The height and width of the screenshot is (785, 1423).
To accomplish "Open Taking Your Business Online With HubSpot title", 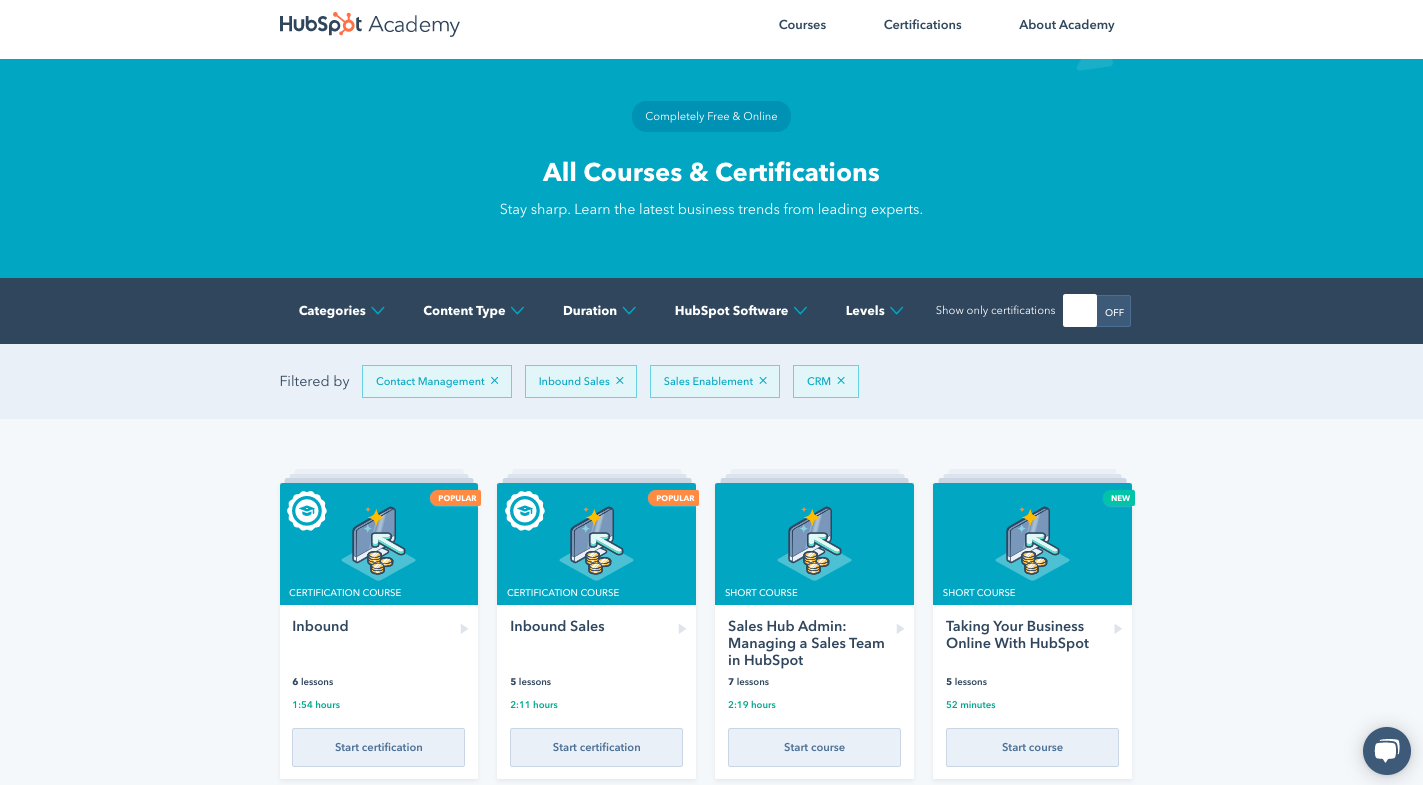I will click(x=1017, y=635).
